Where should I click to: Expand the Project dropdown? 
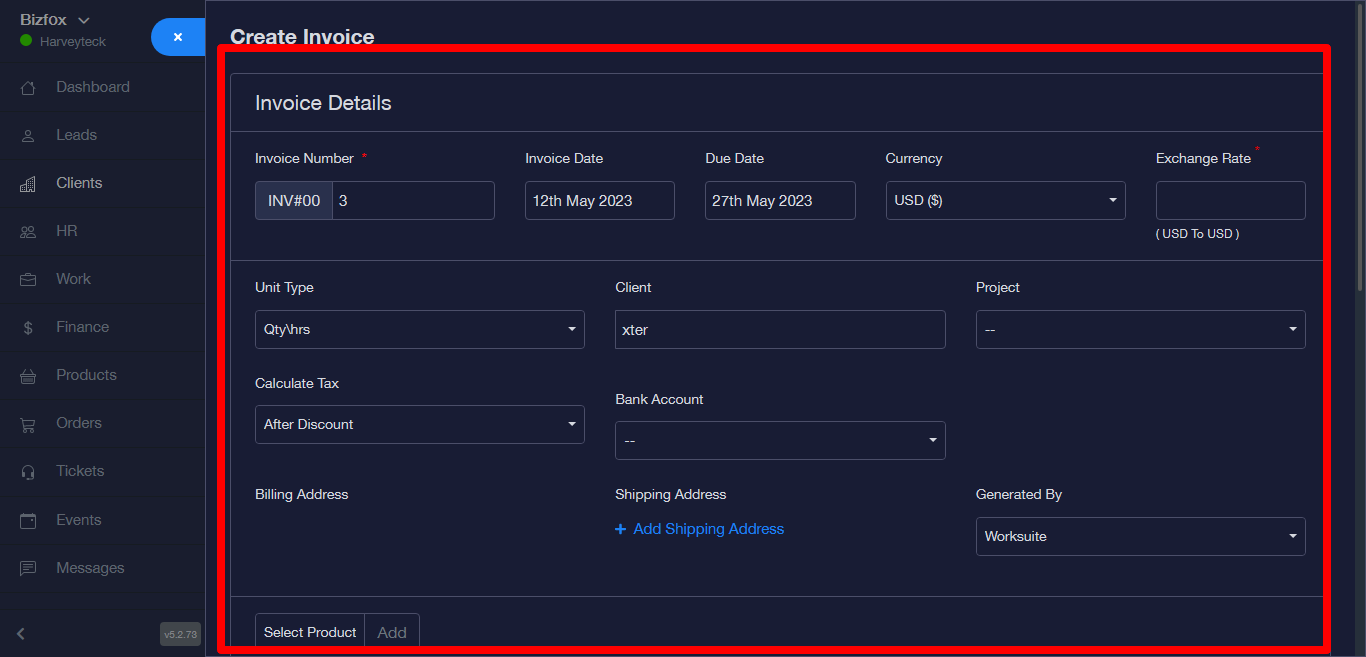coord(1140,329)
